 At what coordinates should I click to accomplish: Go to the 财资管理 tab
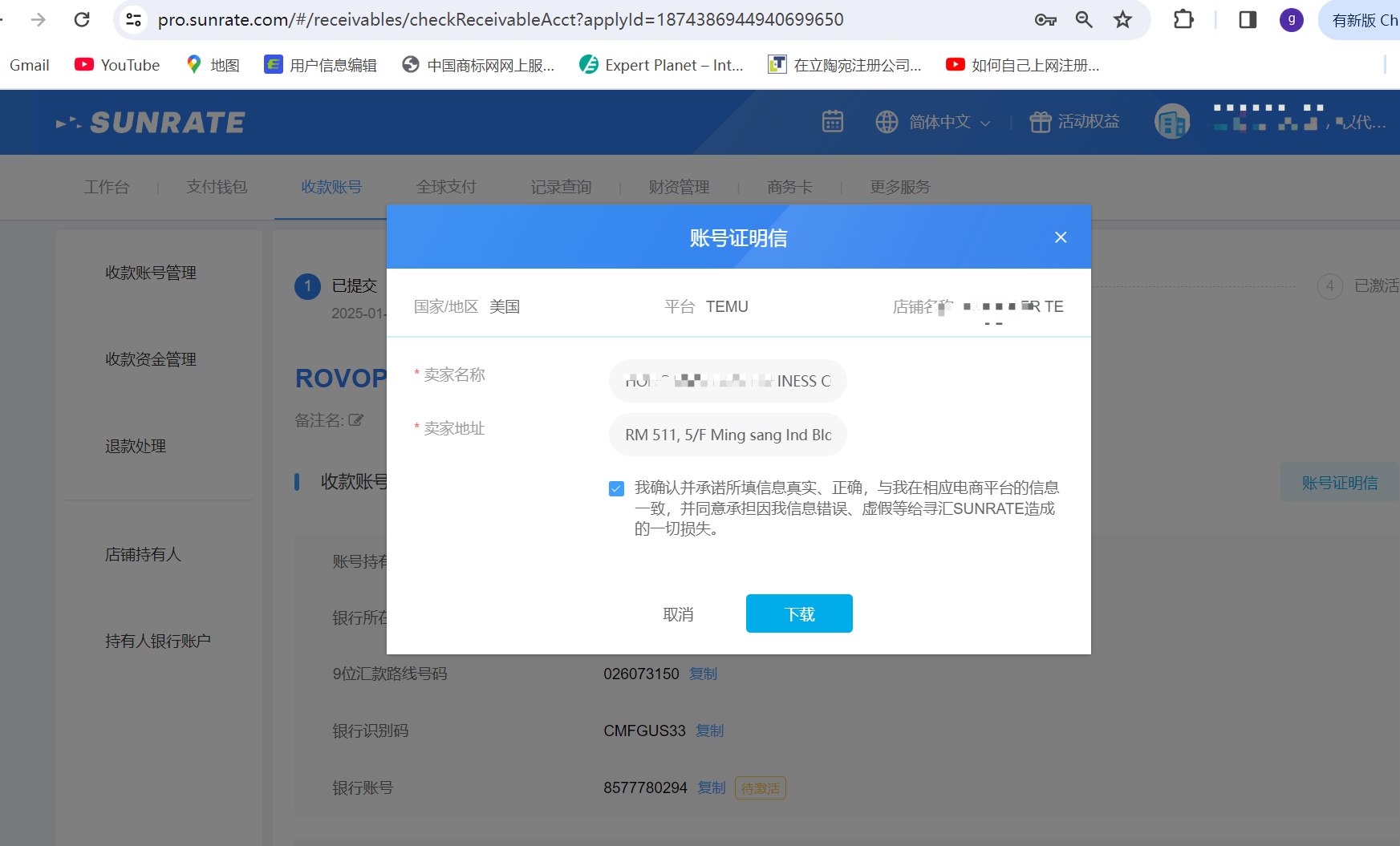pyautogui.click(x=679, y=187)
